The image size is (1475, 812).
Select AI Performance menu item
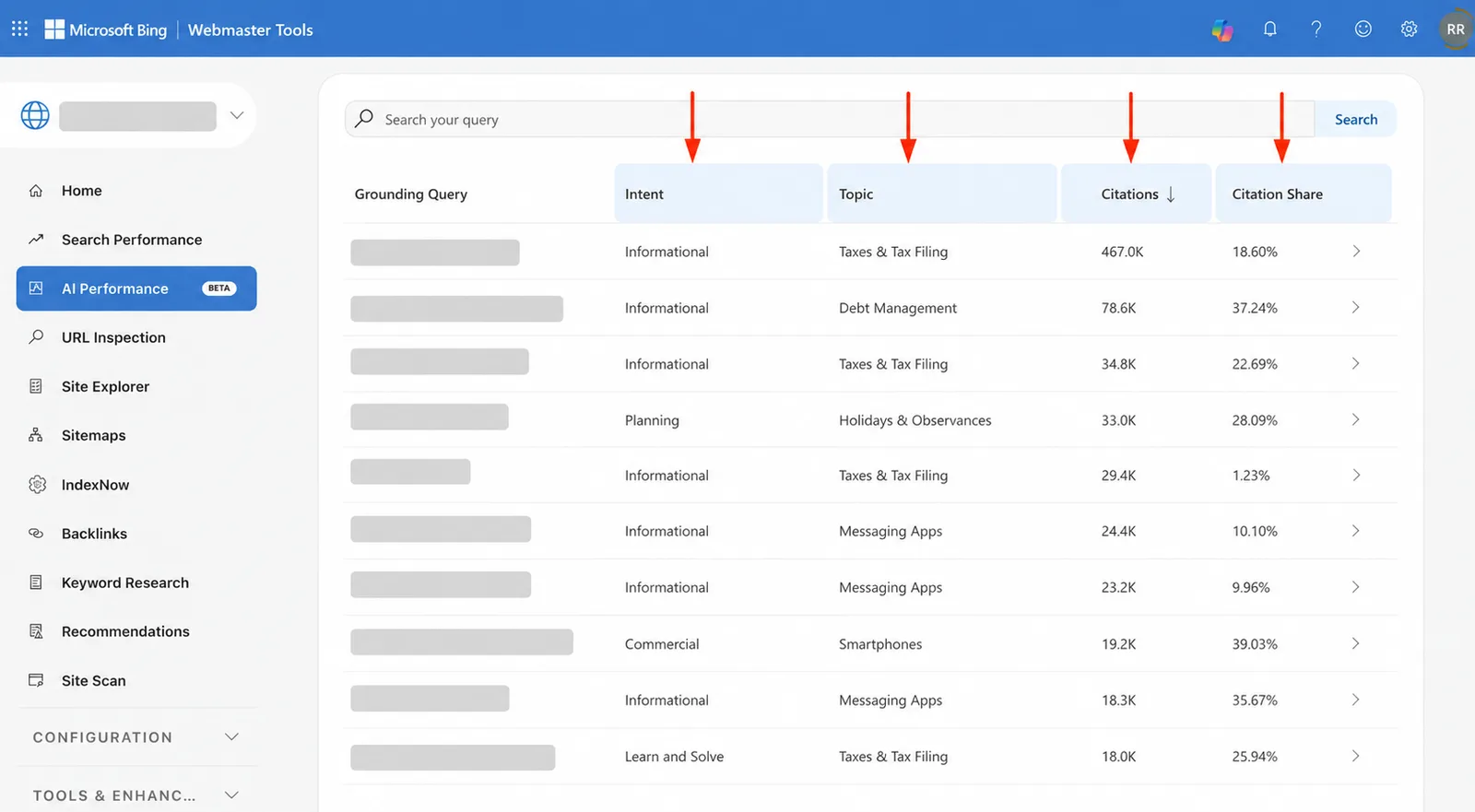[x=136, y=288]
